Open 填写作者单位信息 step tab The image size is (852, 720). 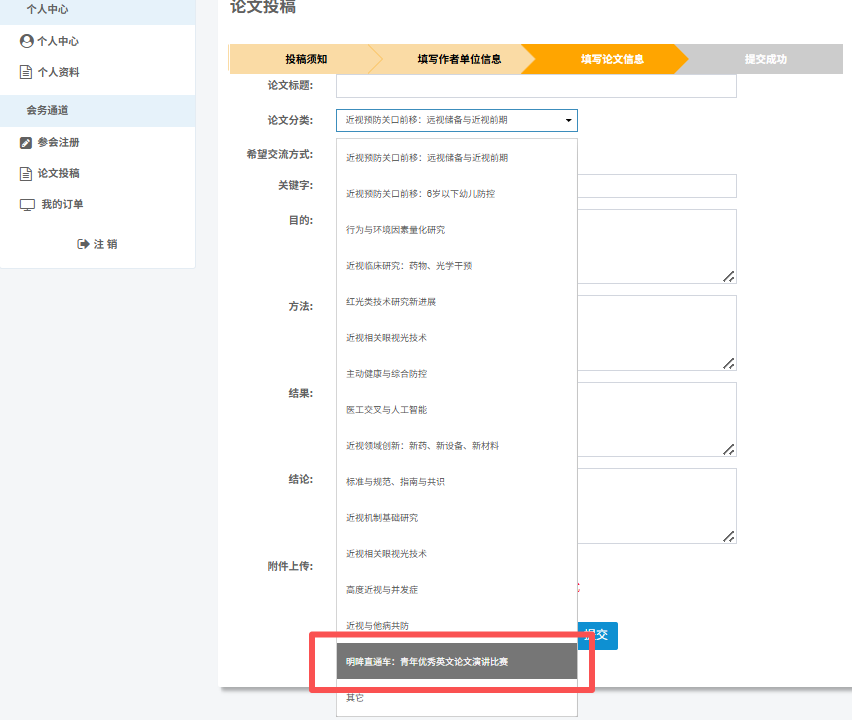click(x=459, y=59)
